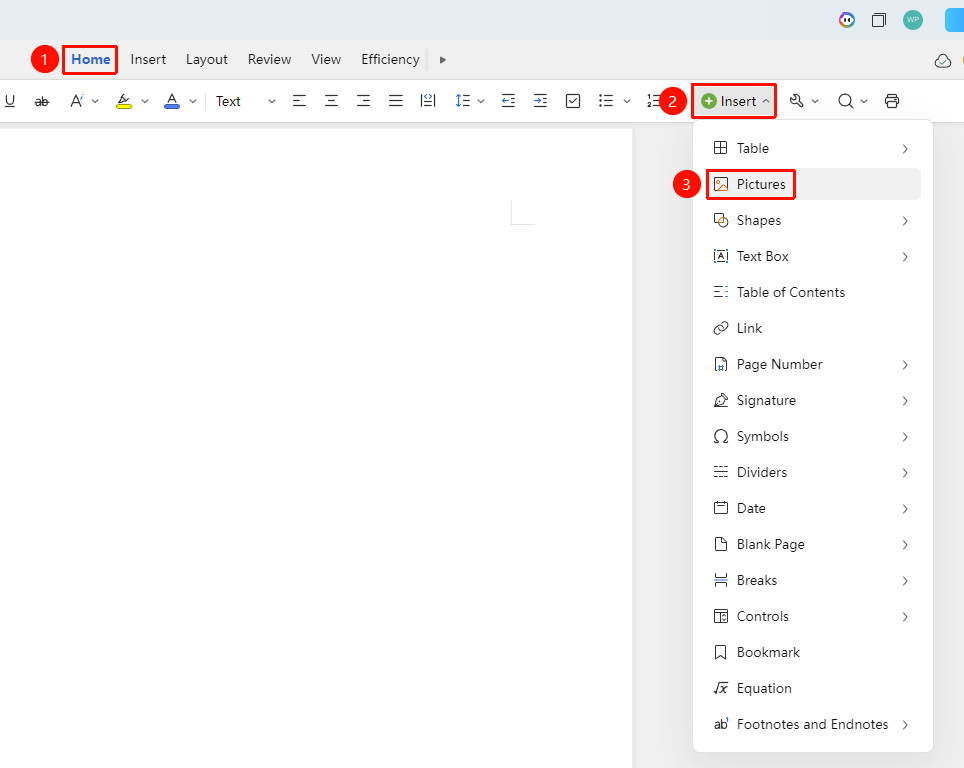Center align the paragraph text

tap(331, 101)
